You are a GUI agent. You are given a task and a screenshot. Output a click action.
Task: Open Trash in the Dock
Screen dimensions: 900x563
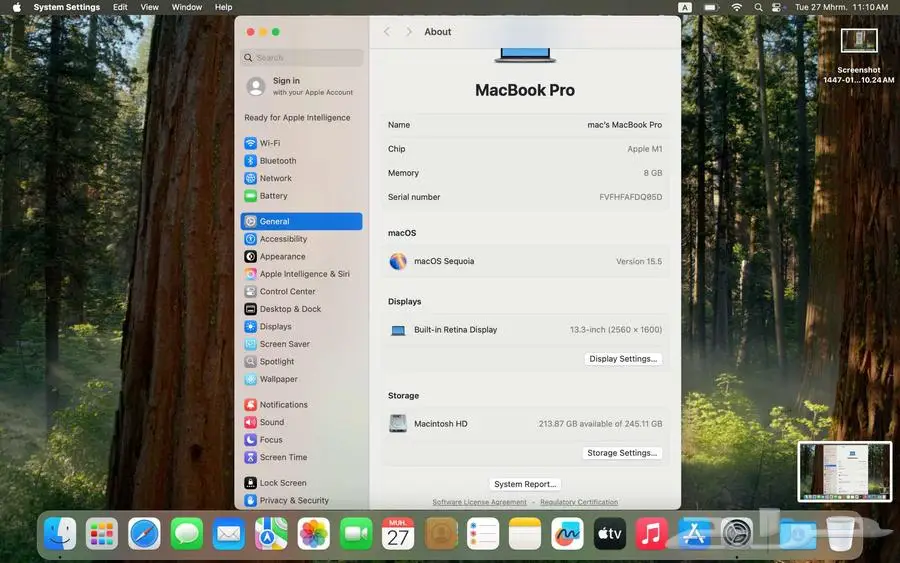click(x=841, y=534)
